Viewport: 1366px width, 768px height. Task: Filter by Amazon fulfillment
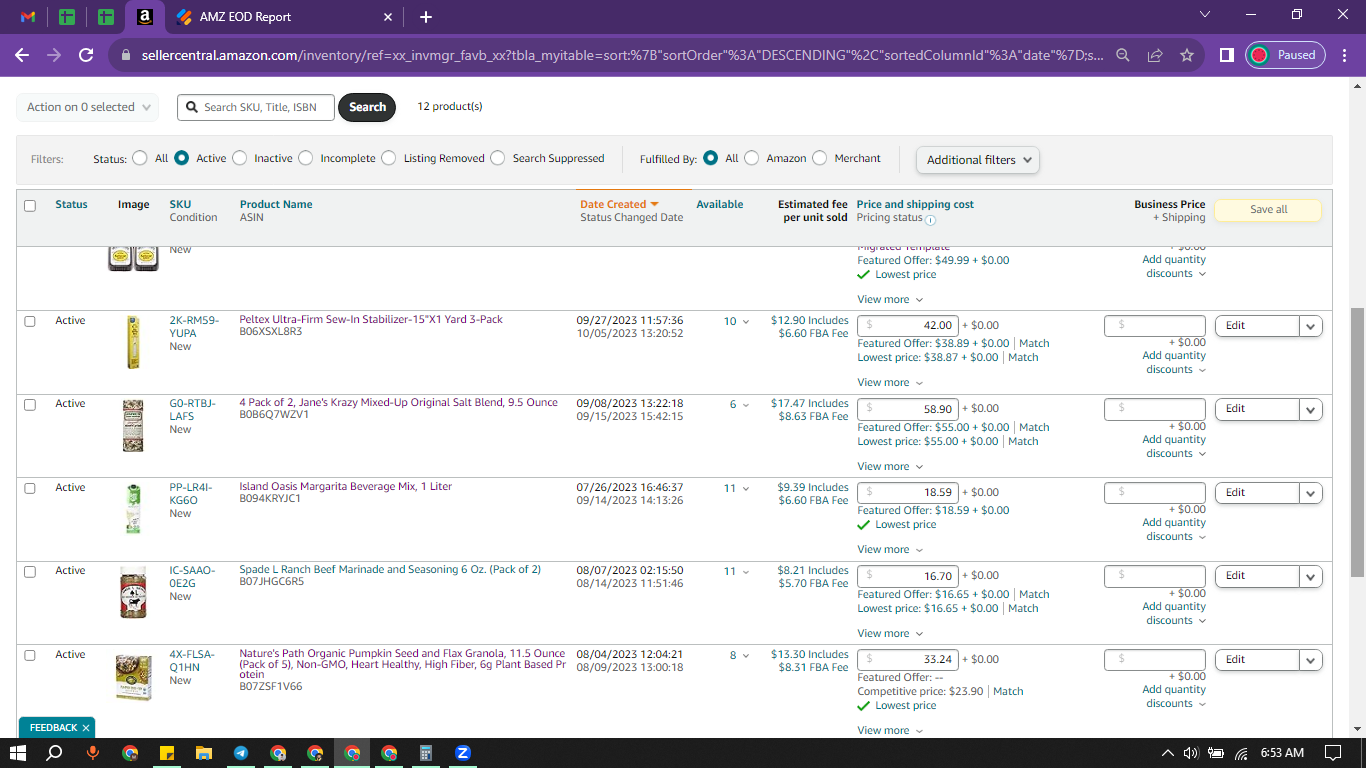click(752, 158)
